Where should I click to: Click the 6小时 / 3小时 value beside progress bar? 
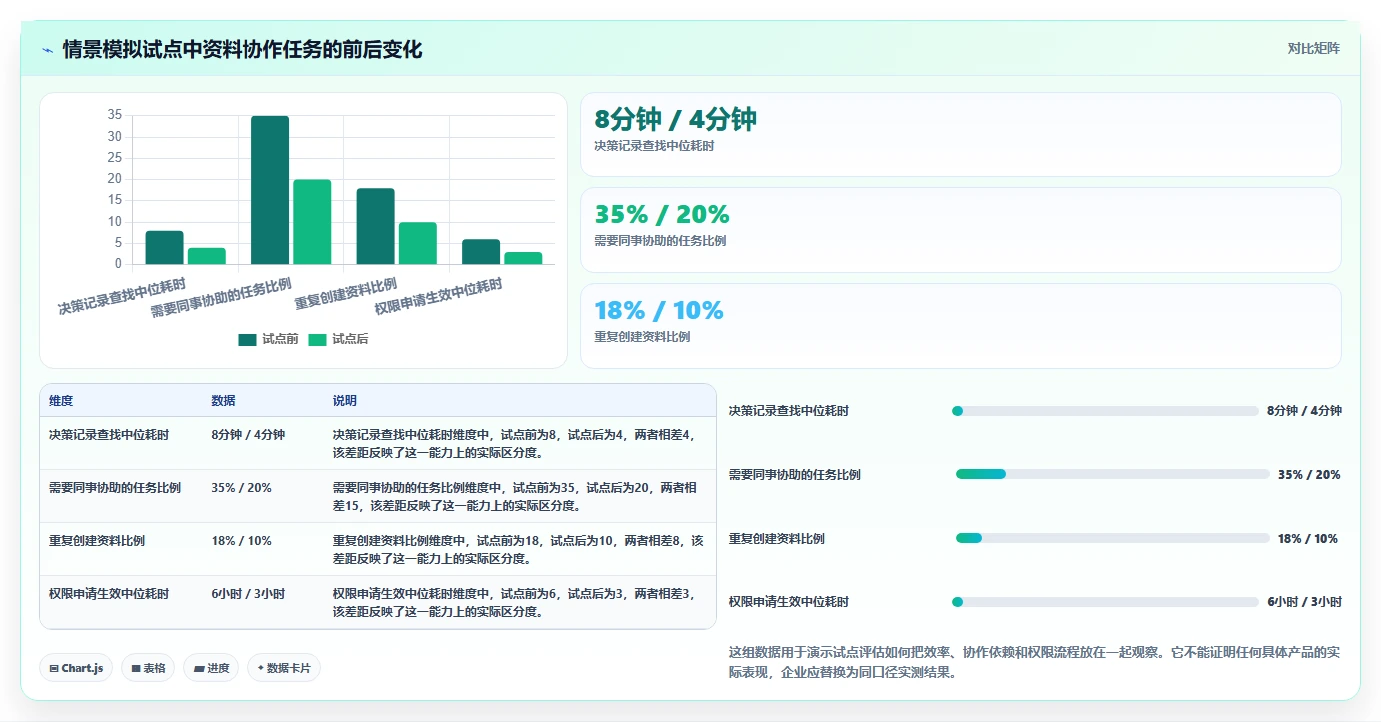1304,602
